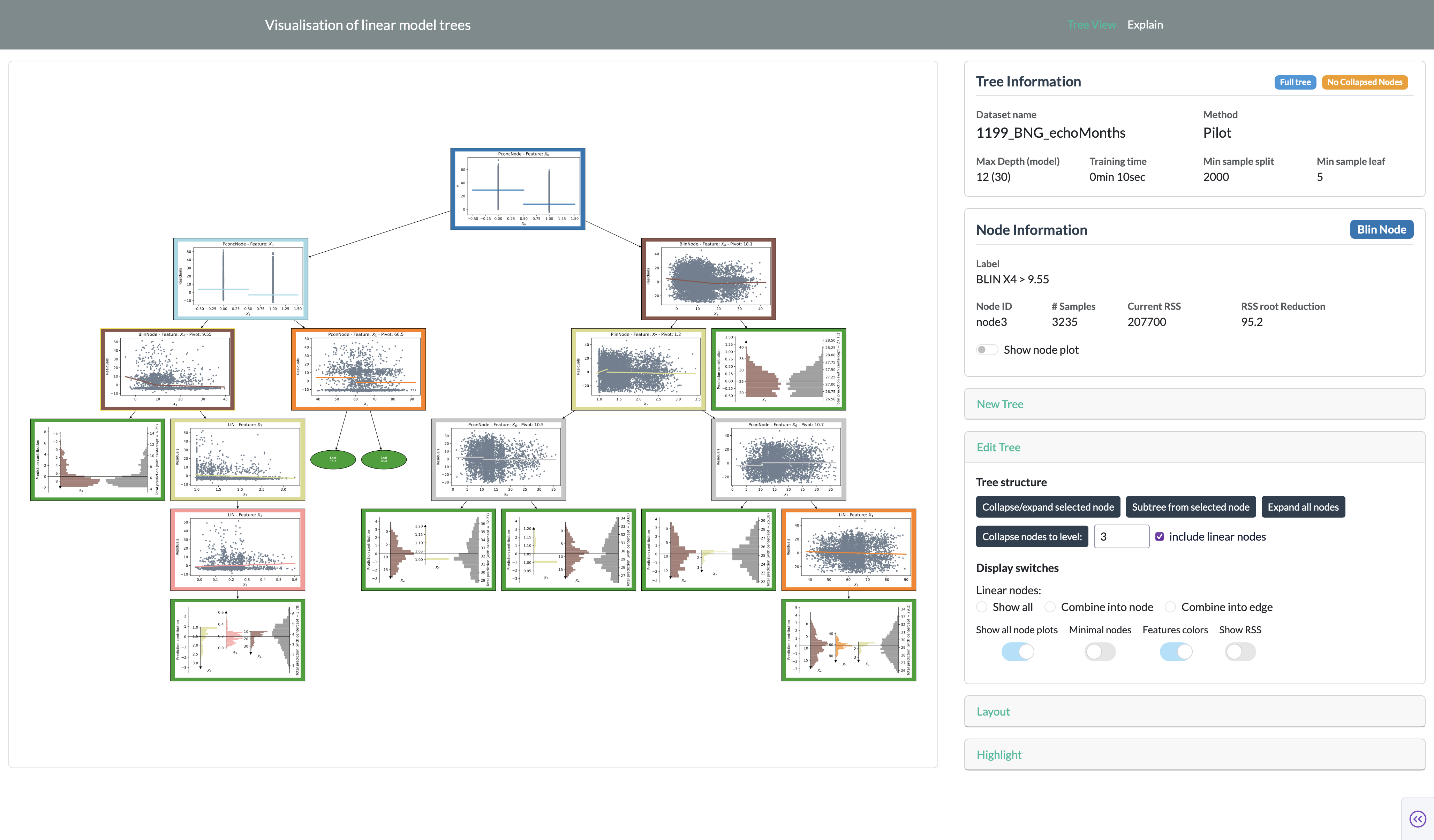Select the Show all radio button
The image size is (1434, 840).
(982, 607)
